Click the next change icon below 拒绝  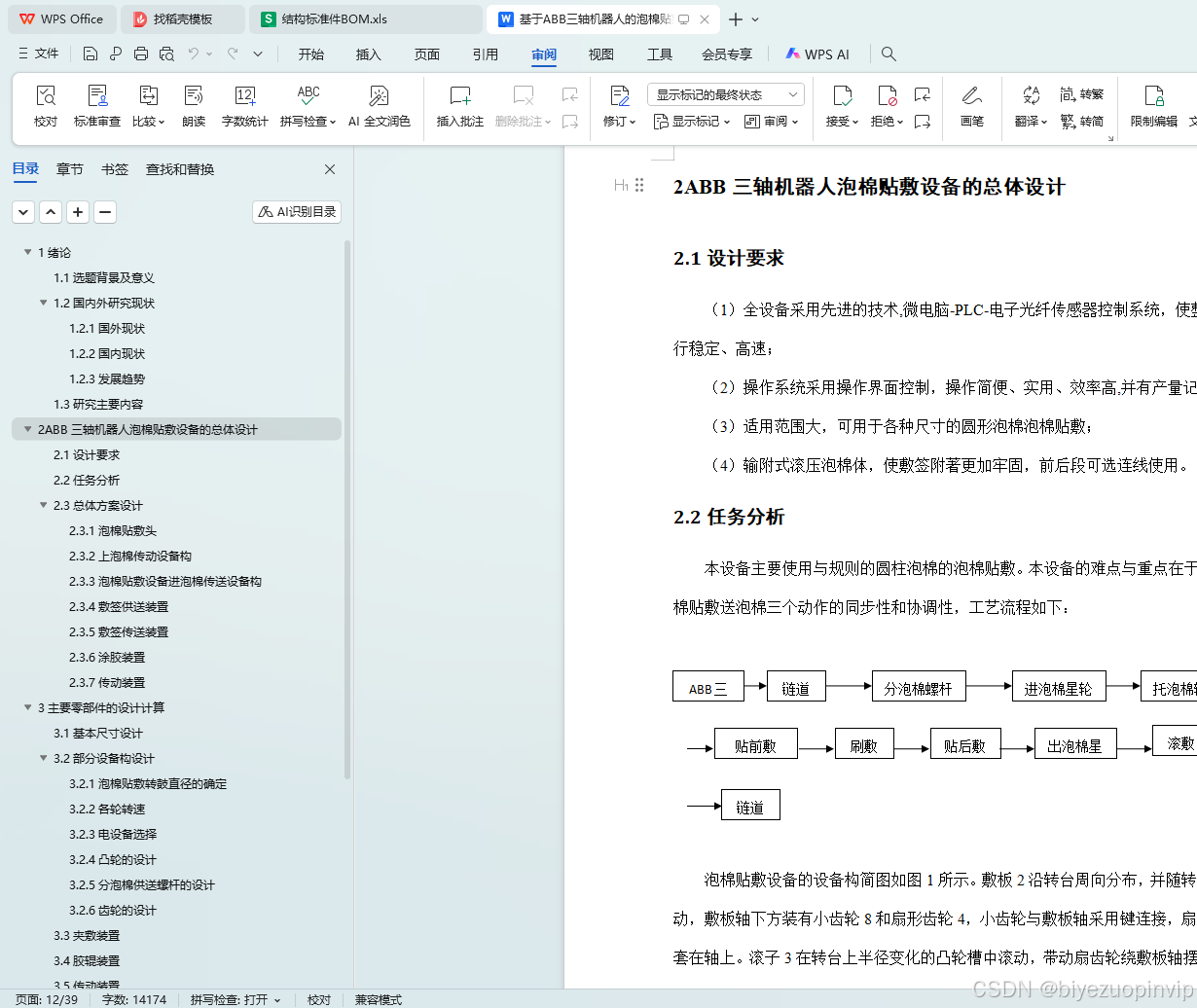923,122
